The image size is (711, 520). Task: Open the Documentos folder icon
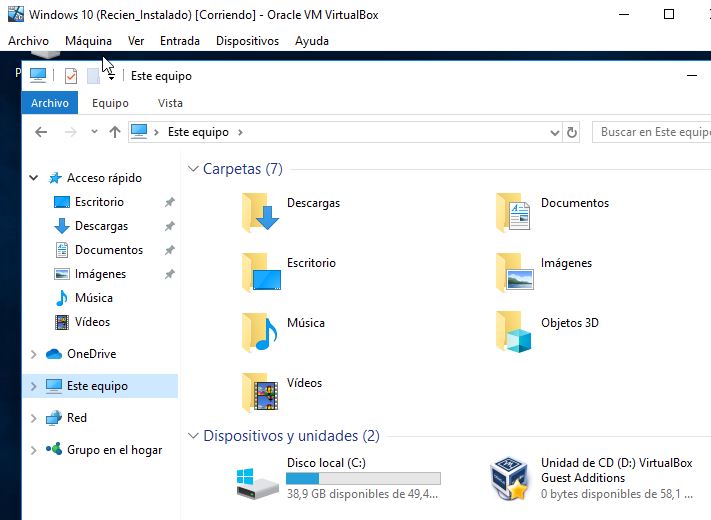[x=516, y=211]
